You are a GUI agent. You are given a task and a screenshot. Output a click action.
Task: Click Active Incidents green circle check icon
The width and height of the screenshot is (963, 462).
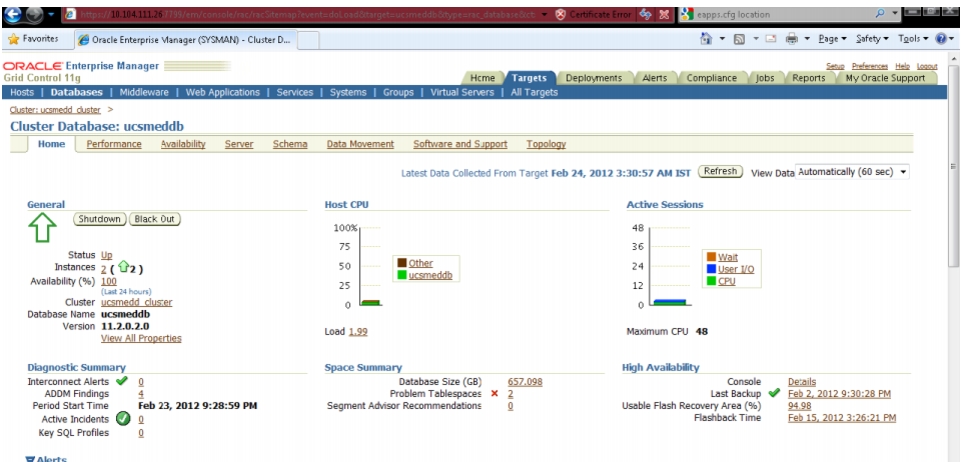coord(123,419)
